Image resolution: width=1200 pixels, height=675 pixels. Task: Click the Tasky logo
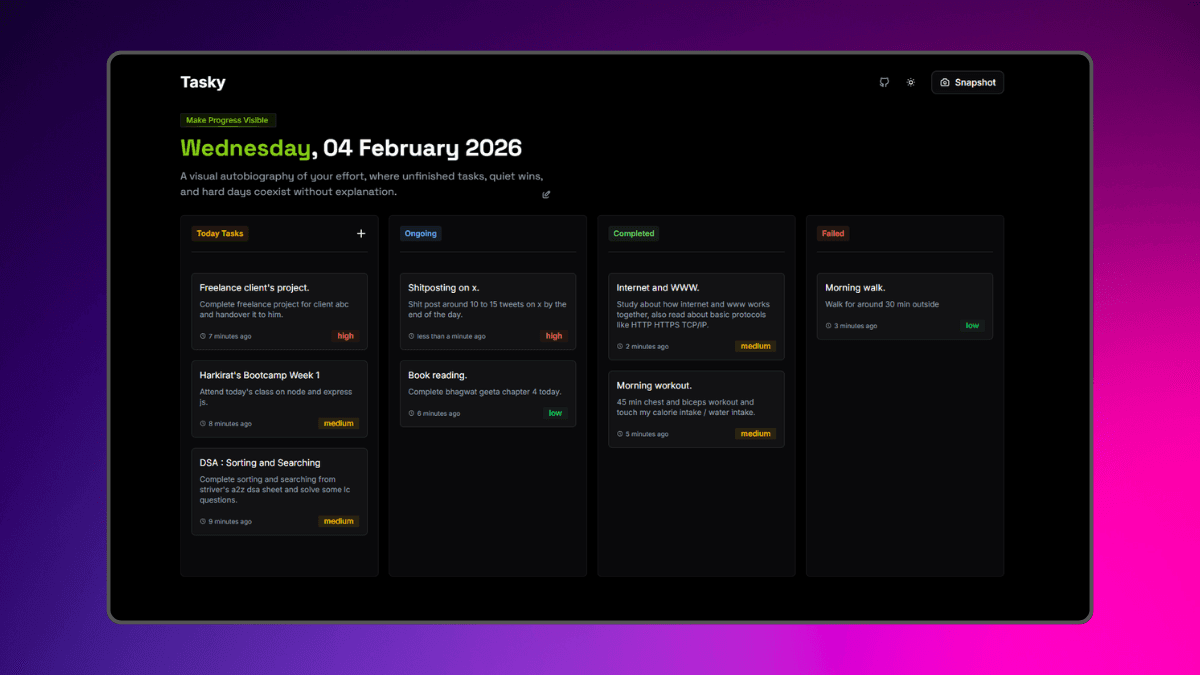(203, 82)
